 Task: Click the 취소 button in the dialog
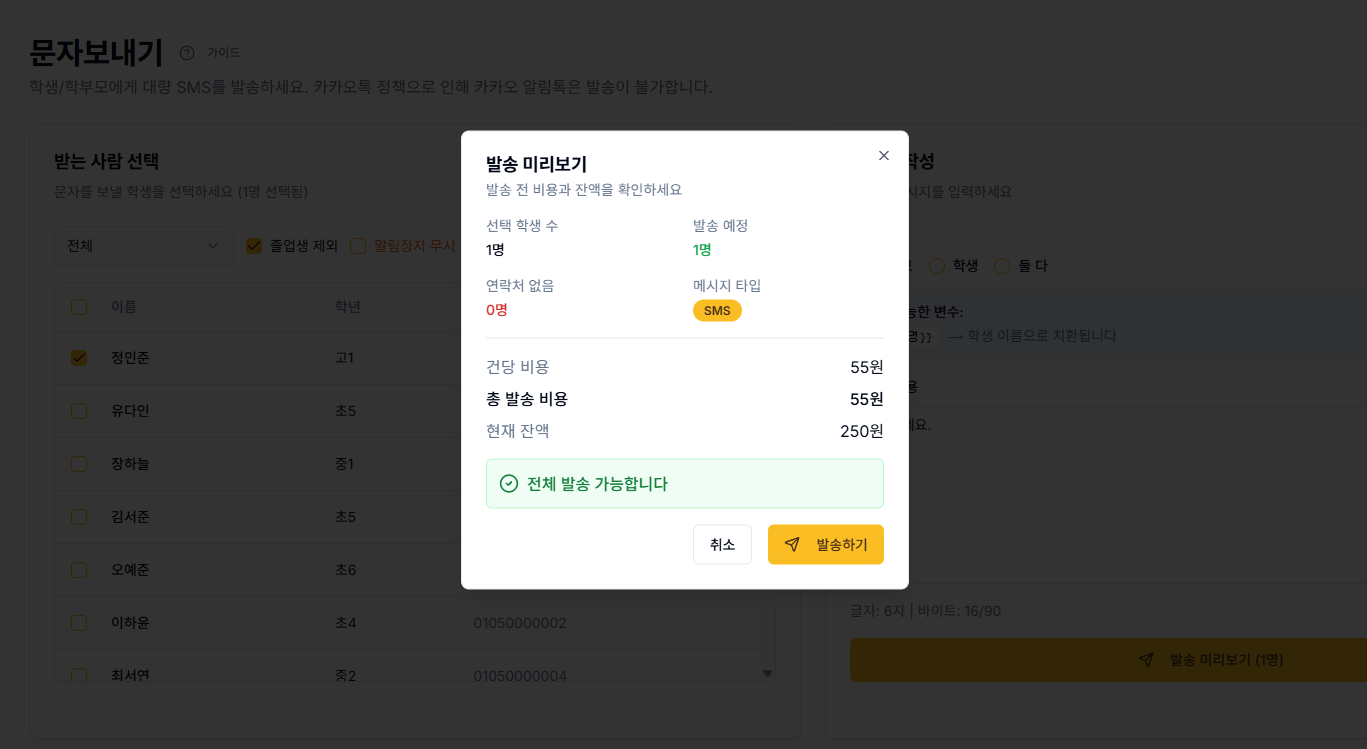coord(722,544)
